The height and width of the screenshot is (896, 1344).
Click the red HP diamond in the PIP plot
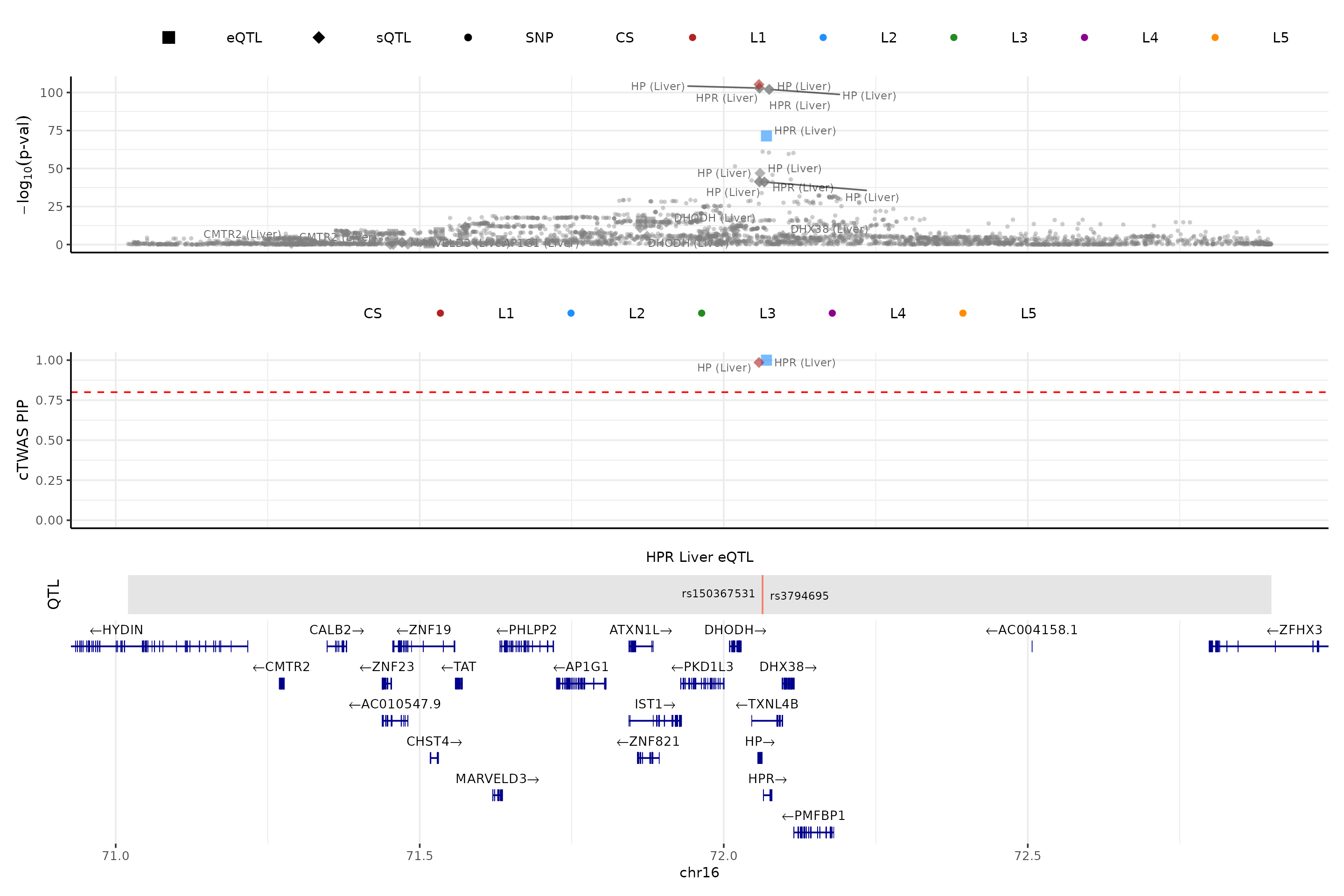pyautogui.click(x=758, y=362)
